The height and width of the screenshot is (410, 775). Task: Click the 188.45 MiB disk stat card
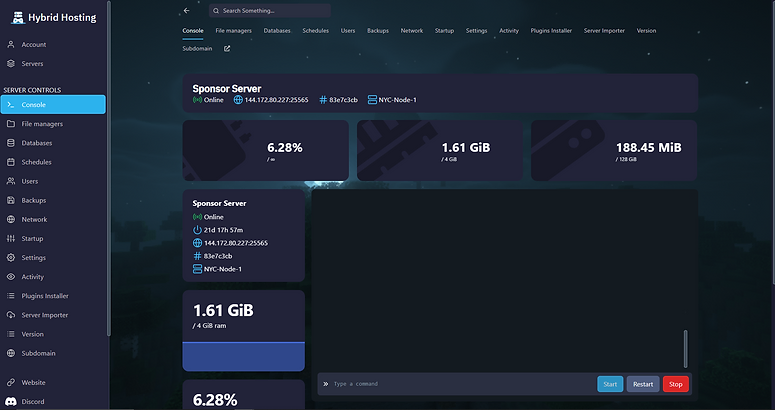pyautogui.click(x=614, y=151)
